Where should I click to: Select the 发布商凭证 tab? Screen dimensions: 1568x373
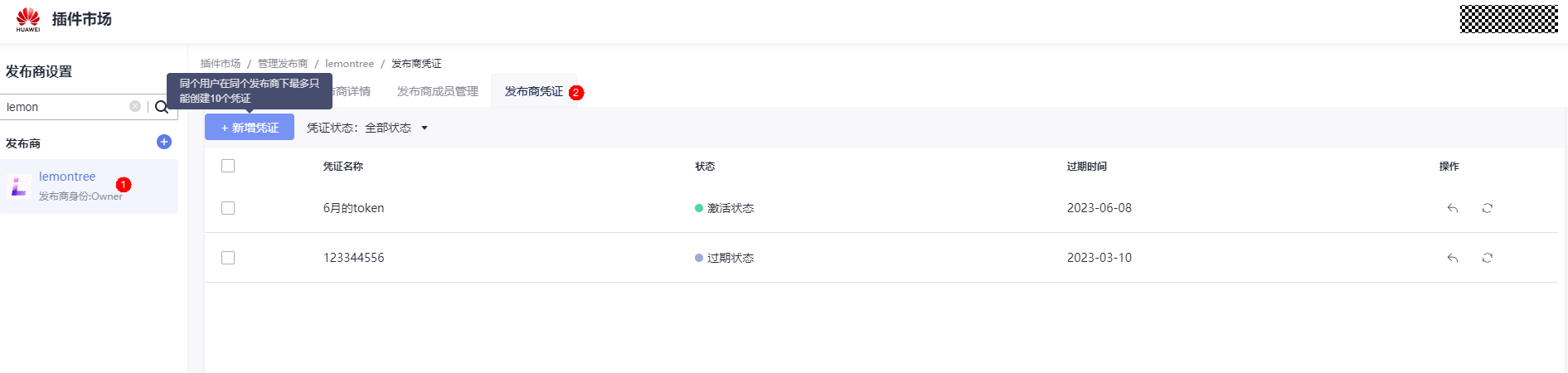click(x=533, y=91)
